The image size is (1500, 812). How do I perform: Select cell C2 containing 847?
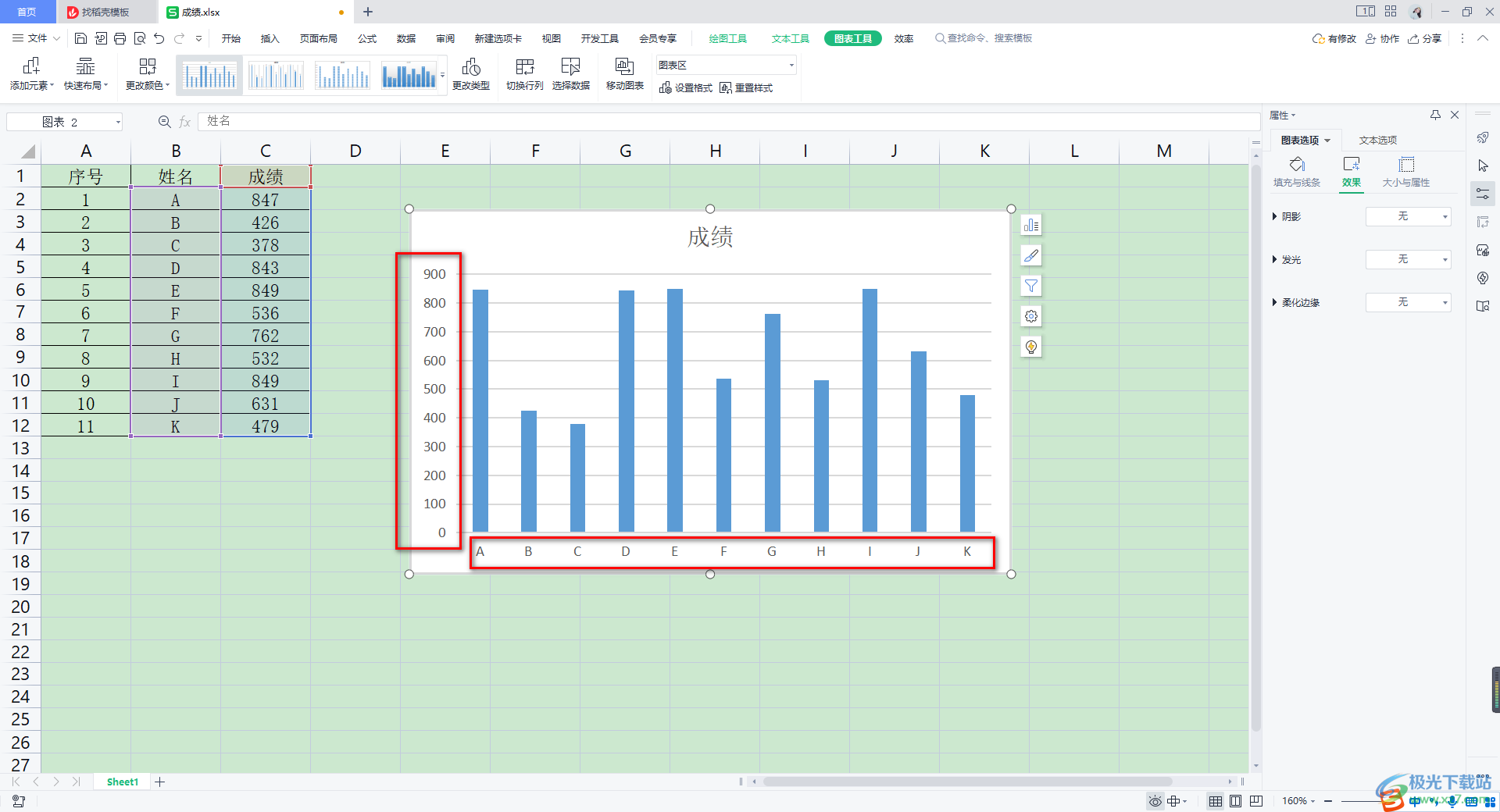coord(266,200)
